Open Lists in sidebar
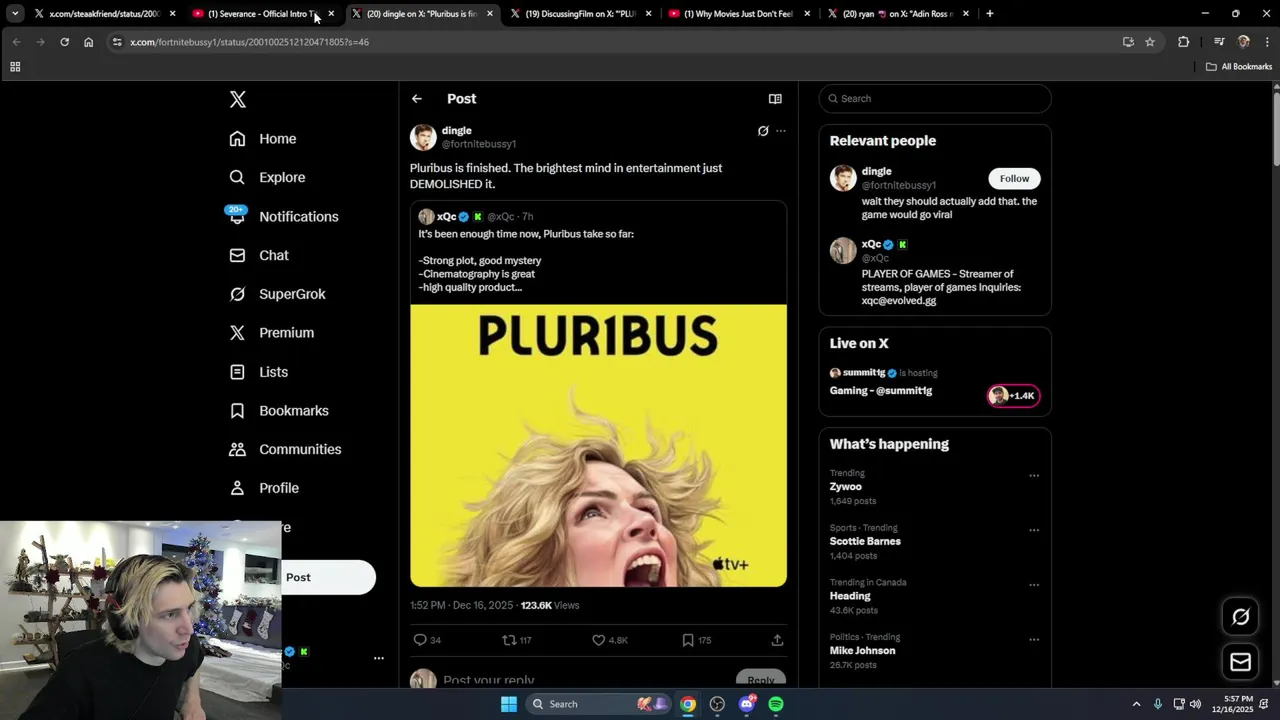Image resolution: width=1280 pixels, height=720 pixels. 259,372
